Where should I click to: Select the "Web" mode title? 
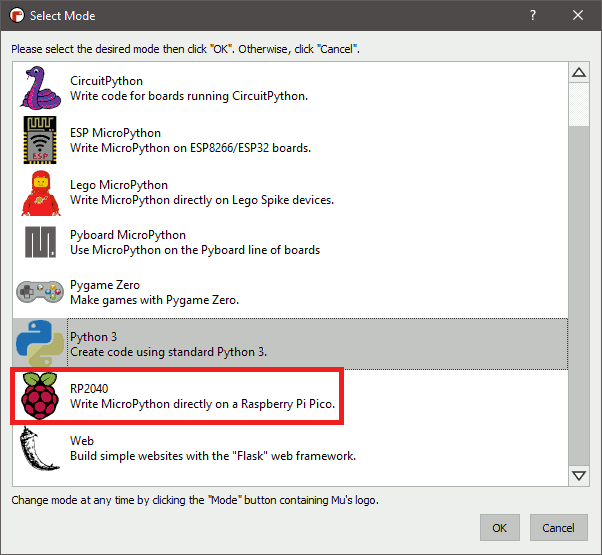pyautogui.click(x=82, y=441)
